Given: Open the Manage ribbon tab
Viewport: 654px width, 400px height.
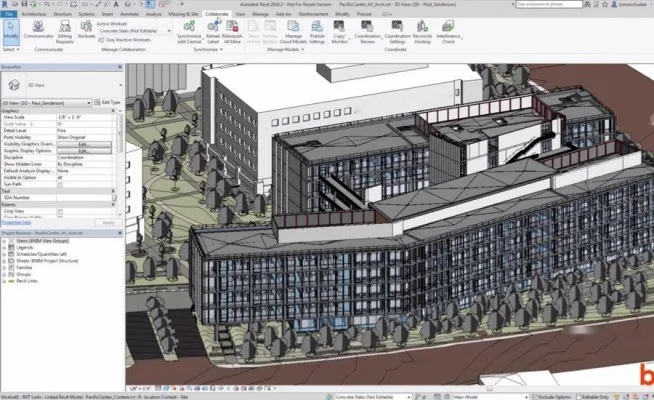Looking at the screenshot, I should [x=260, y=14].
